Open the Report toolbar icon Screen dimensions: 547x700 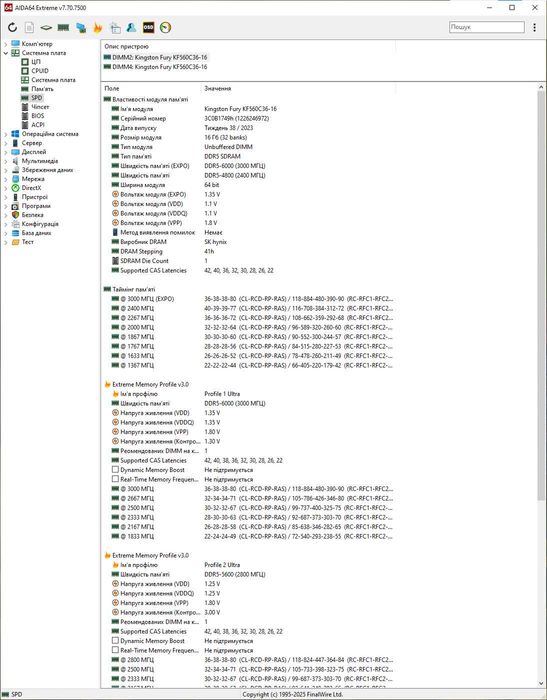[x=29, y=28]
